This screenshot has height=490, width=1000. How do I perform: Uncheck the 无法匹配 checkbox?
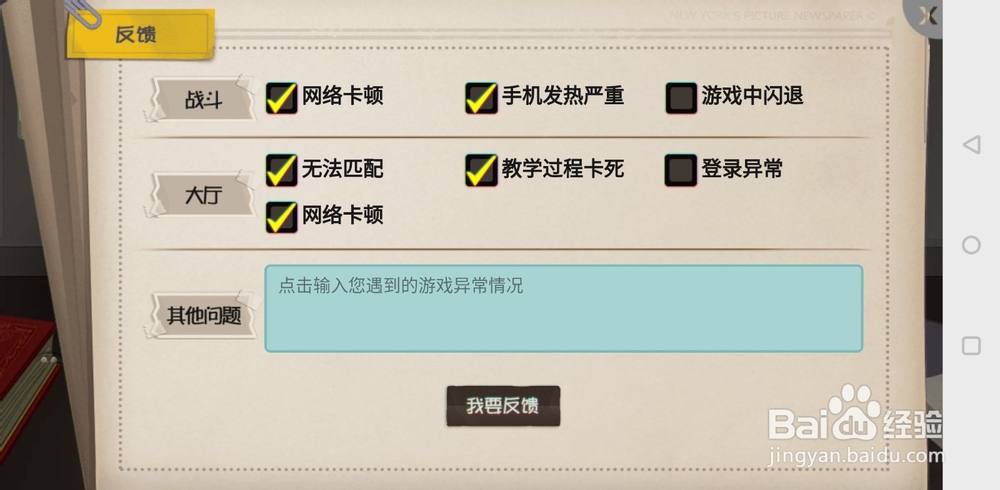[281, 170]
